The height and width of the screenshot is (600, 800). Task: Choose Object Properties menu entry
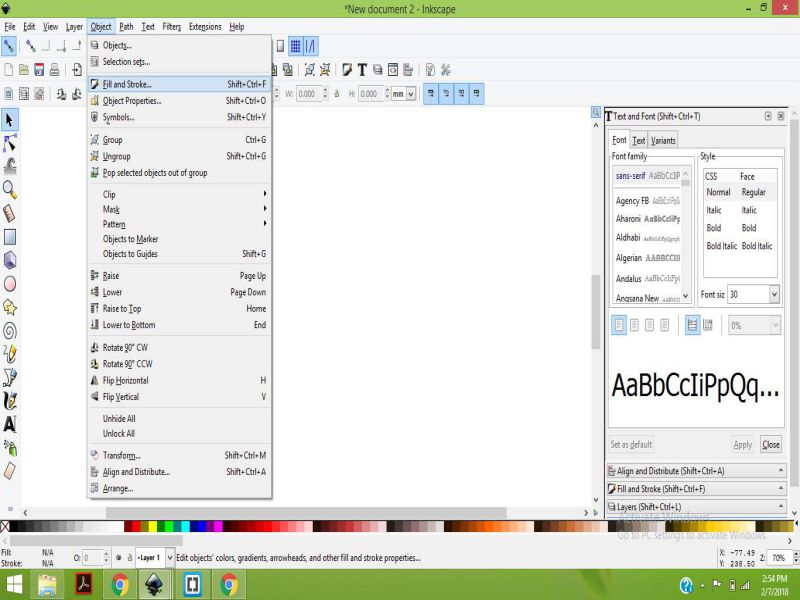[x=180, y=101]
